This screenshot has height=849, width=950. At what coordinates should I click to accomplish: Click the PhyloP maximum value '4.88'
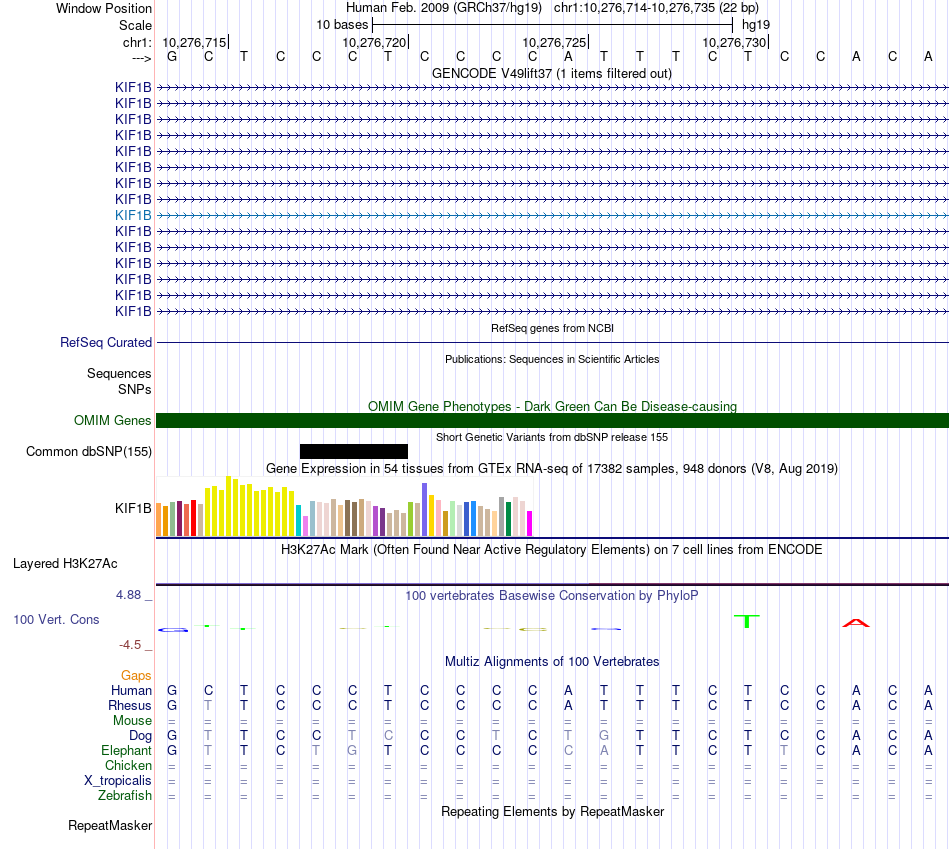click(x=128, y=595)
